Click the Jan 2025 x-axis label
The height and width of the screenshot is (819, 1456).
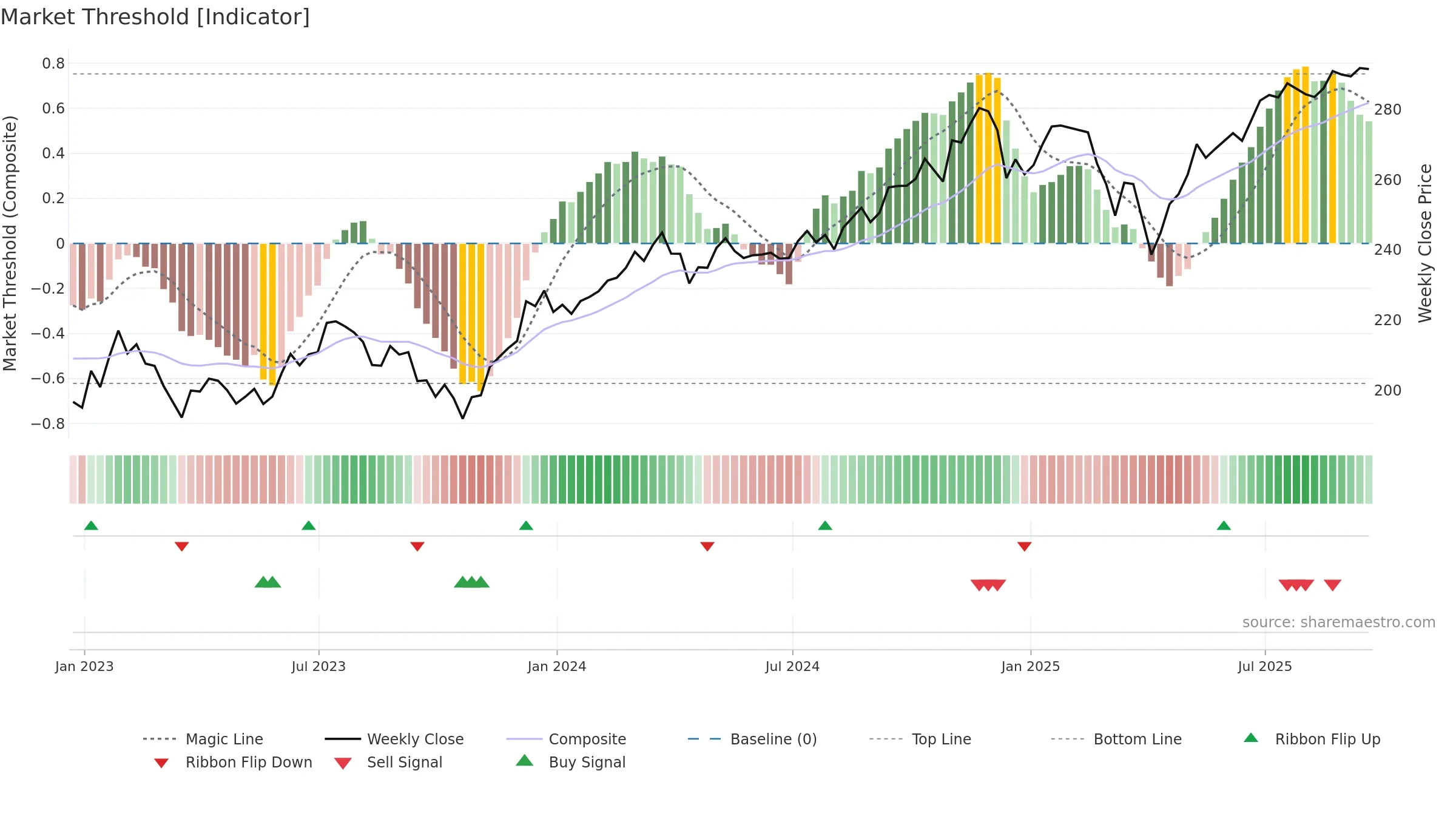coord(1031,666)
